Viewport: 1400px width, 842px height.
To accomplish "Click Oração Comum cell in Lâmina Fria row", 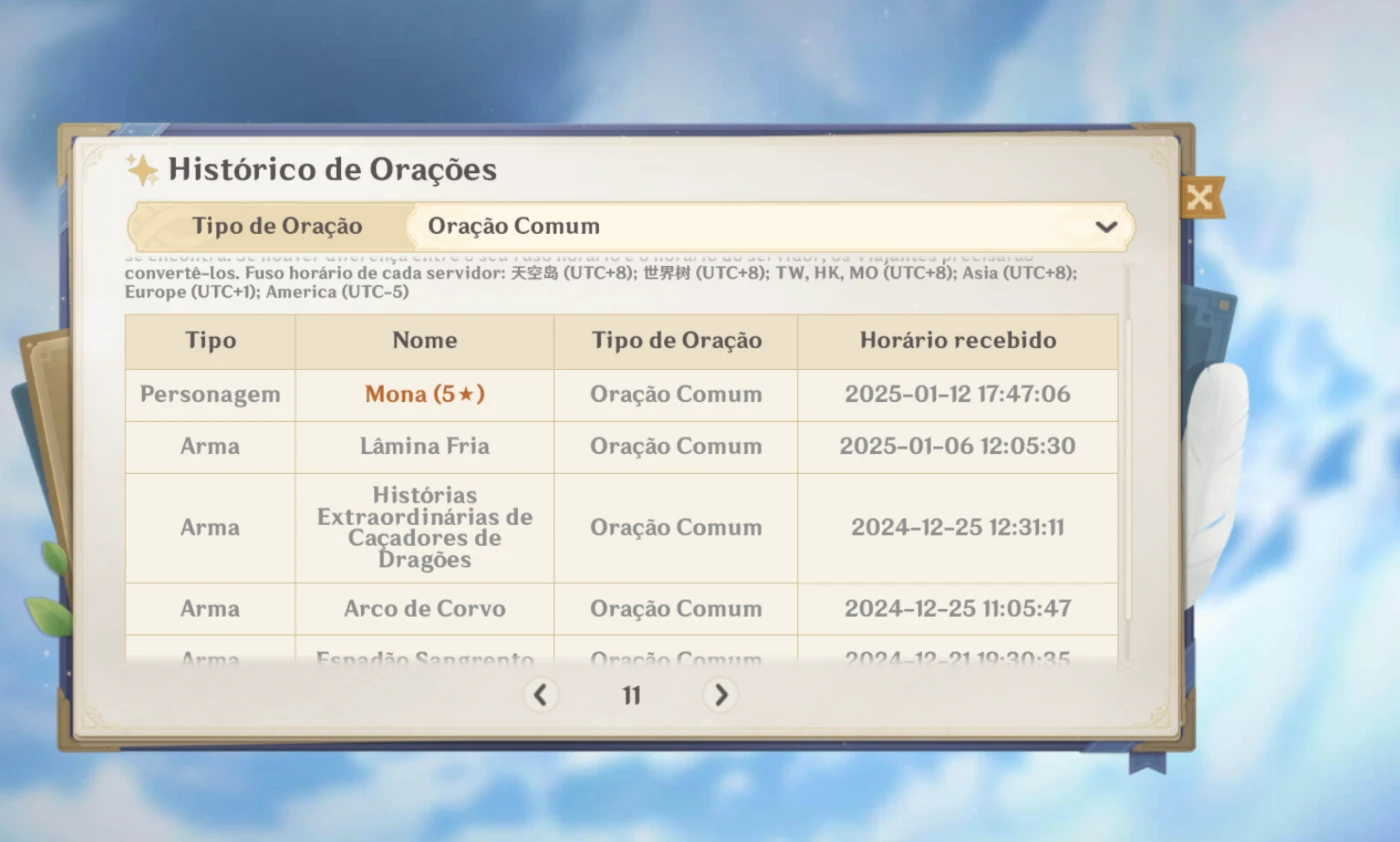I will (676, 447).
